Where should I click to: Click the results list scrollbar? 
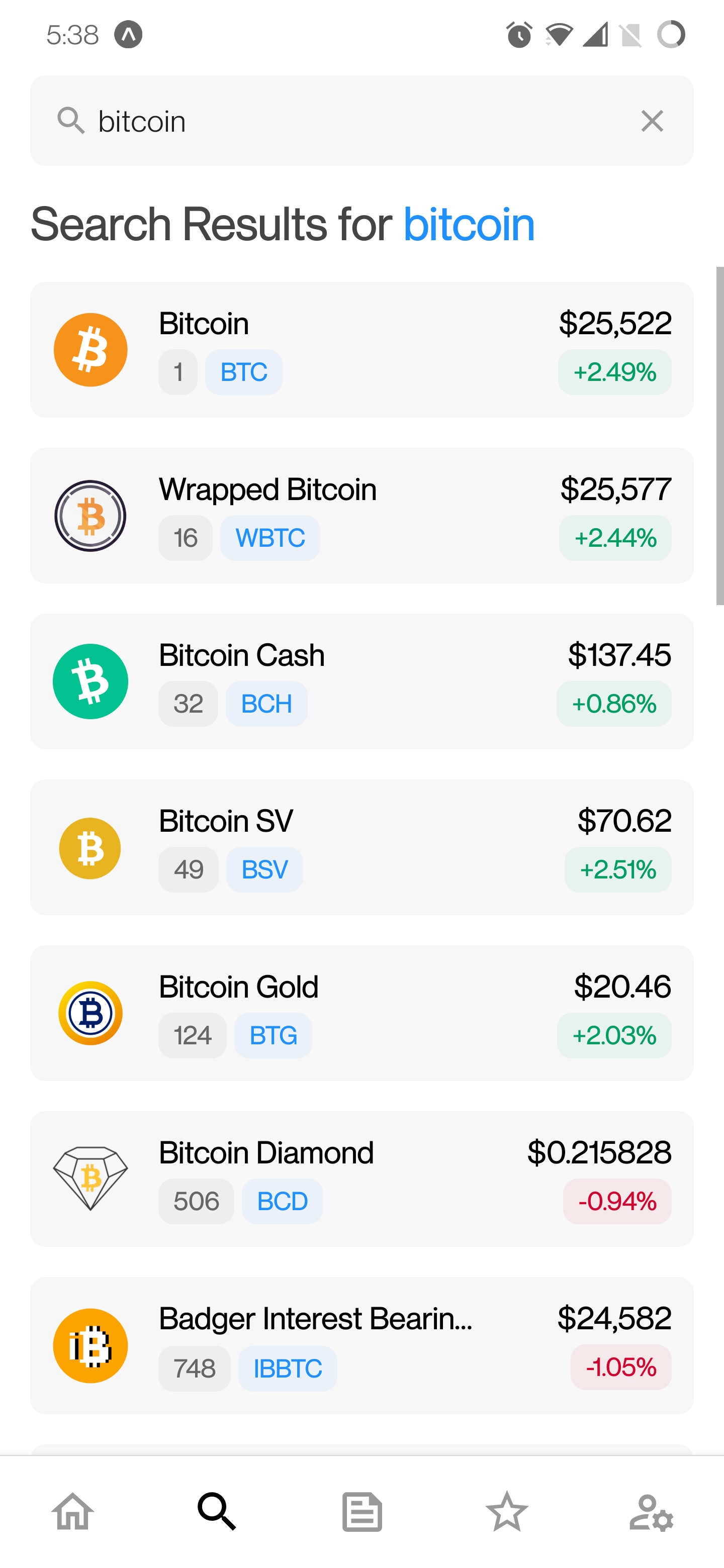[719, 435]
